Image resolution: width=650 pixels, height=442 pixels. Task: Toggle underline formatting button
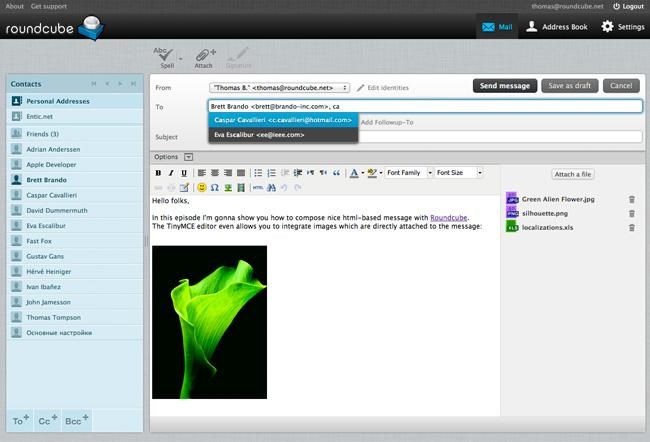(184, 173)
